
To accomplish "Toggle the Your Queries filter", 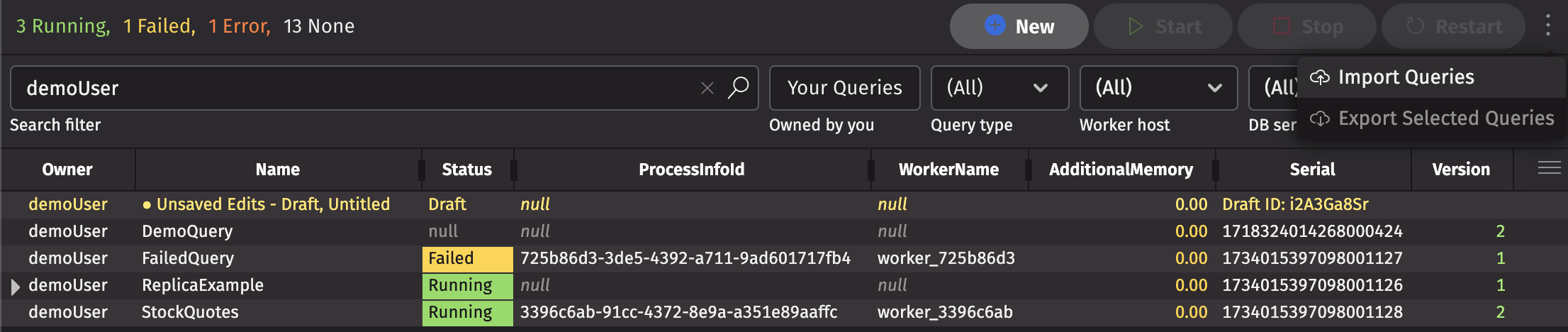I will pos(844,88).
